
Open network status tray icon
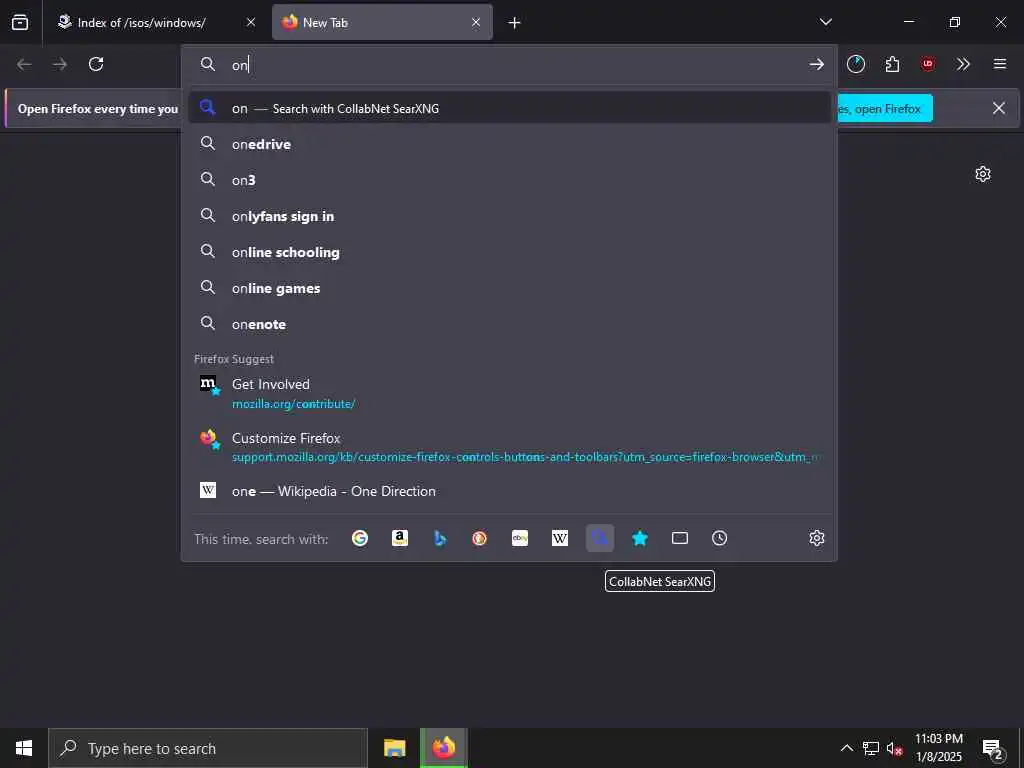point(871,748)
